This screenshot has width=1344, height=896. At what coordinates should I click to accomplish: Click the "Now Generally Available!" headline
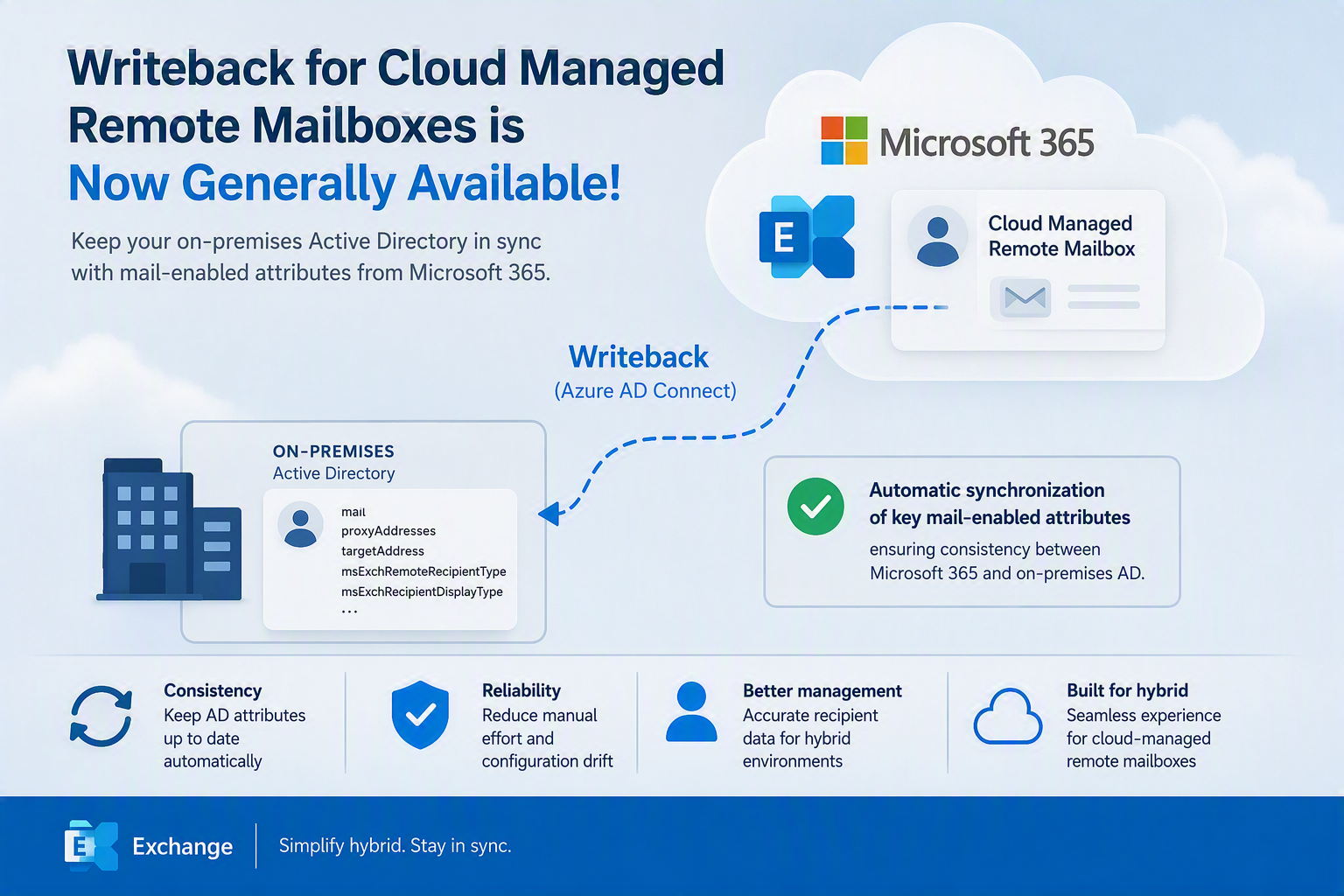click(345, 184)
